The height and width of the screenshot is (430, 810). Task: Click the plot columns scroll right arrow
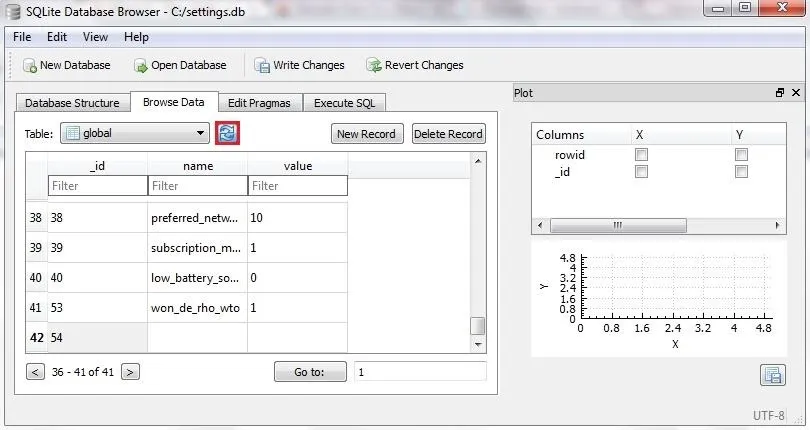pyautogui.click(x=777, y=226)
